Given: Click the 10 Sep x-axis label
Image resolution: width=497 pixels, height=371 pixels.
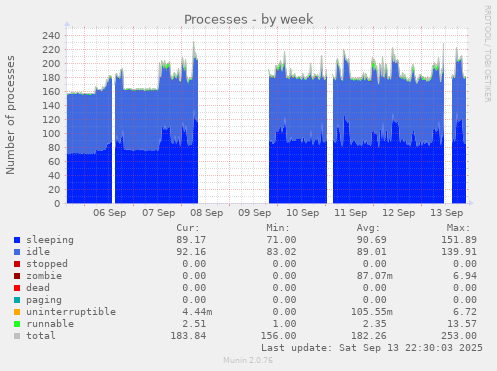Looking at the screenshot, I should click(x=303, y=213).
